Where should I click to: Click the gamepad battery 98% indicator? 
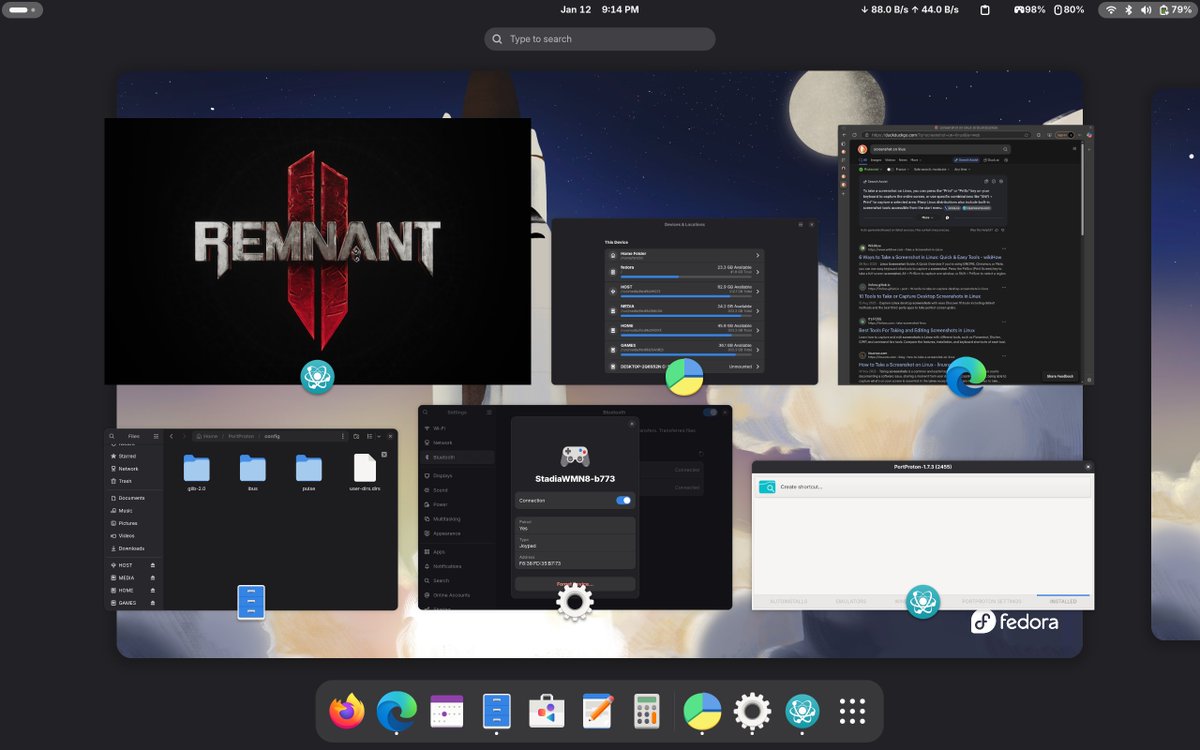pos(1030,10)
